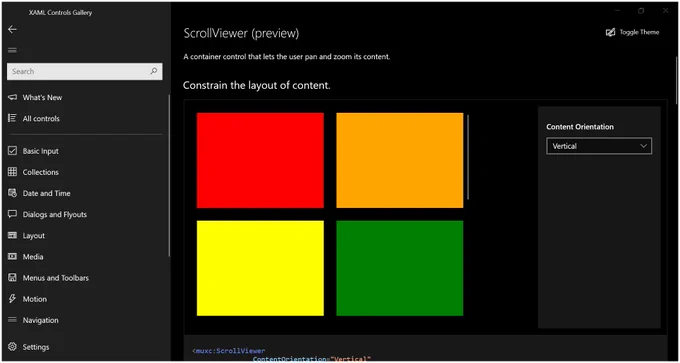Click the All controls list icon

(x=13, y=118)
